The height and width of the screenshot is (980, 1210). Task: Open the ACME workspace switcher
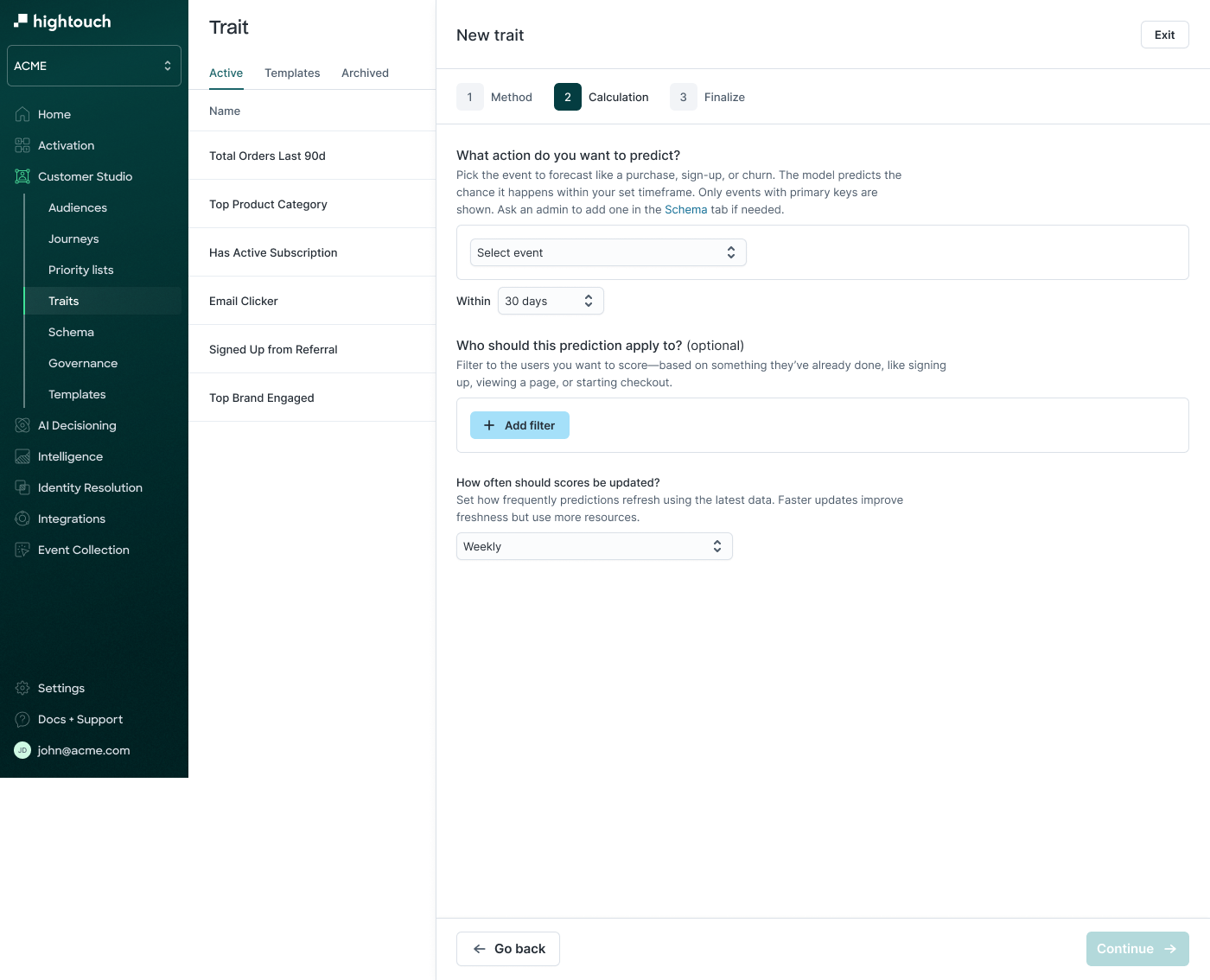pos(93,66)
